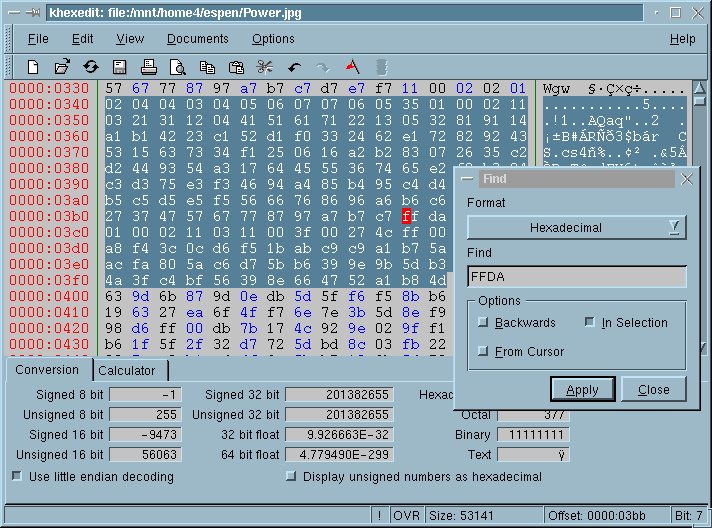
Task: Click offset label 0000:0400
Action: click(x=49, y=296)
